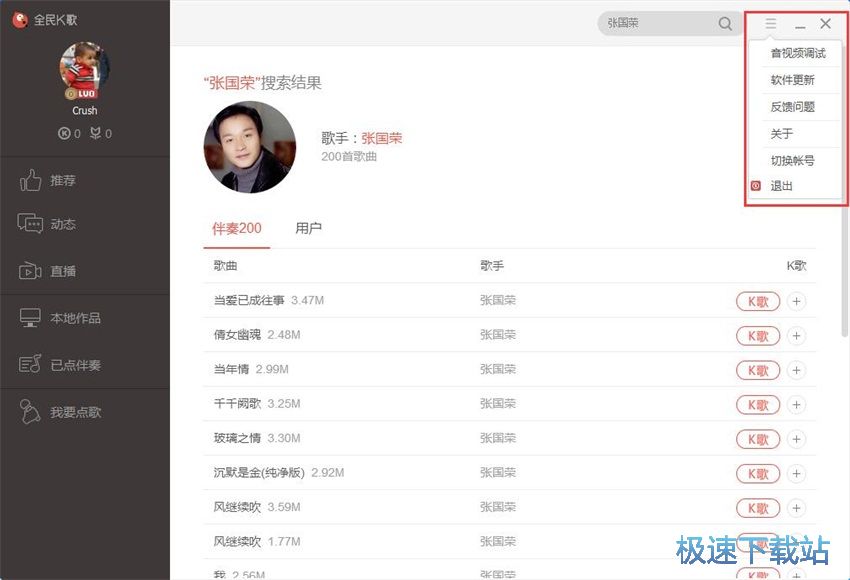This screenshot has width=850, height=580.
Task: Click song title 玻璃之情
Action: 237,438
